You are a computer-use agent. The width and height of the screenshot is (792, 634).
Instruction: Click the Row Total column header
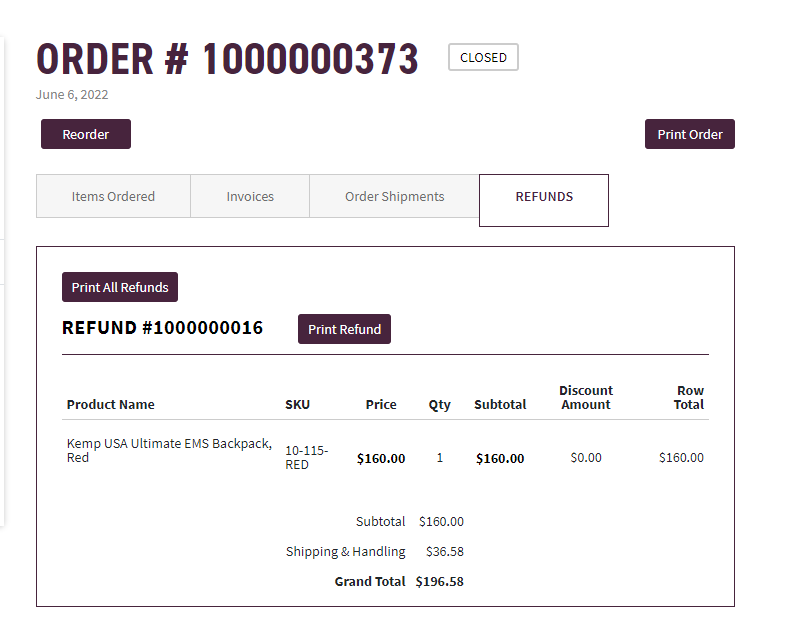click(689, 398)
